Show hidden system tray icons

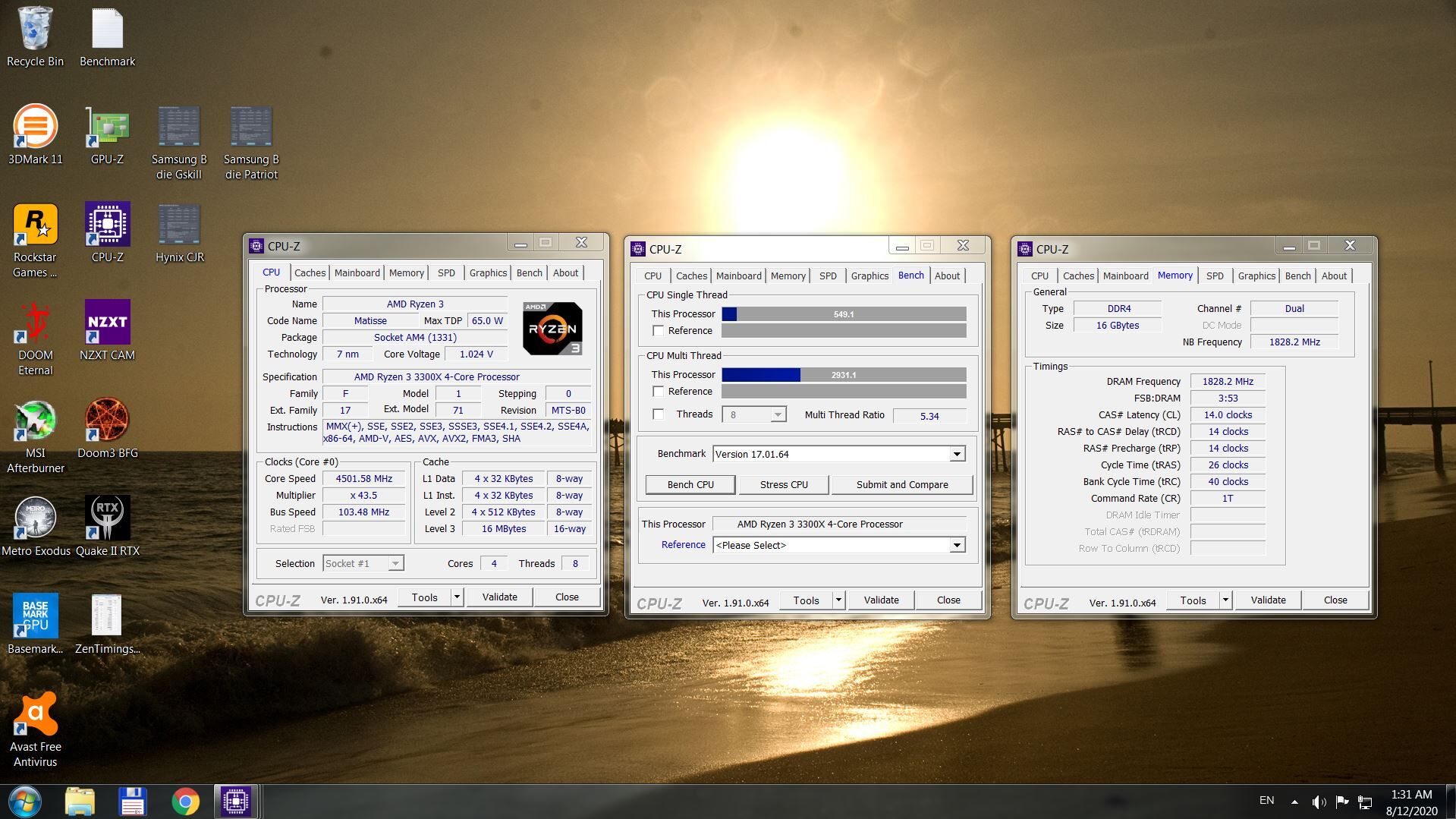tap(1294, 802)
